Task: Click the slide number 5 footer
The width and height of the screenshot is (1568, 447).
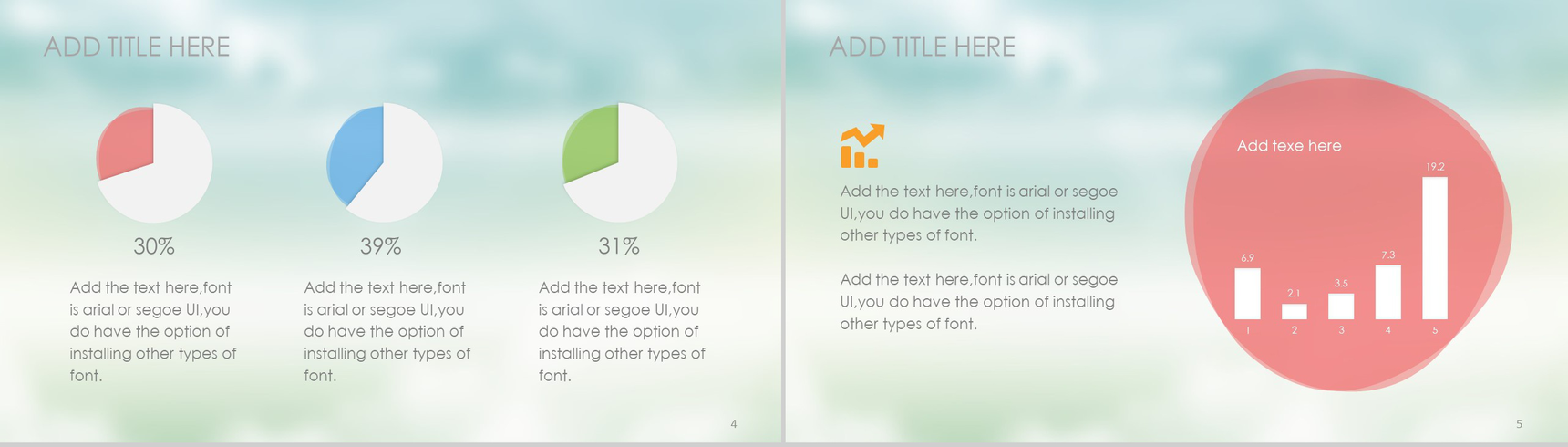Action: (x=1519, y=424)
